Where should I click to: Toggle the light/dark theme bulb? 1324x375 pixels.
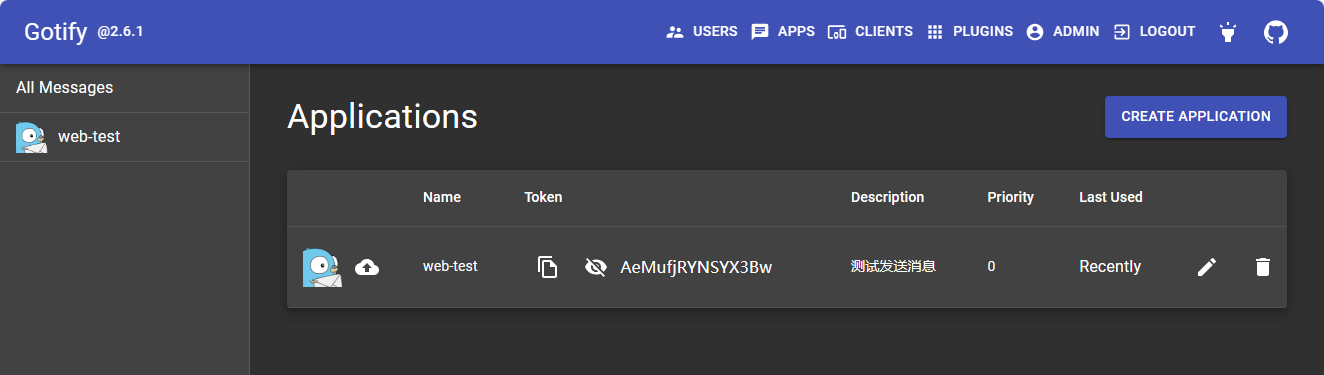click(x=1227, y=32)
